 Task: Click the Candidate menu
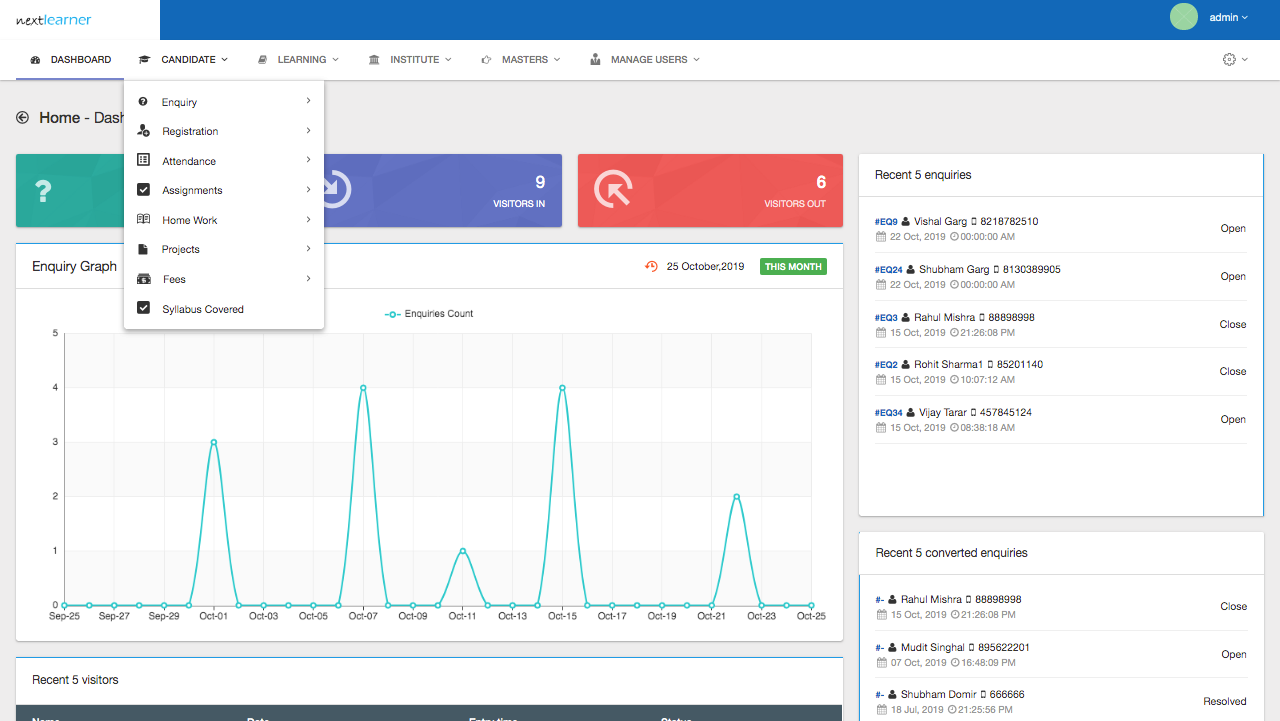tap(184, 60)
